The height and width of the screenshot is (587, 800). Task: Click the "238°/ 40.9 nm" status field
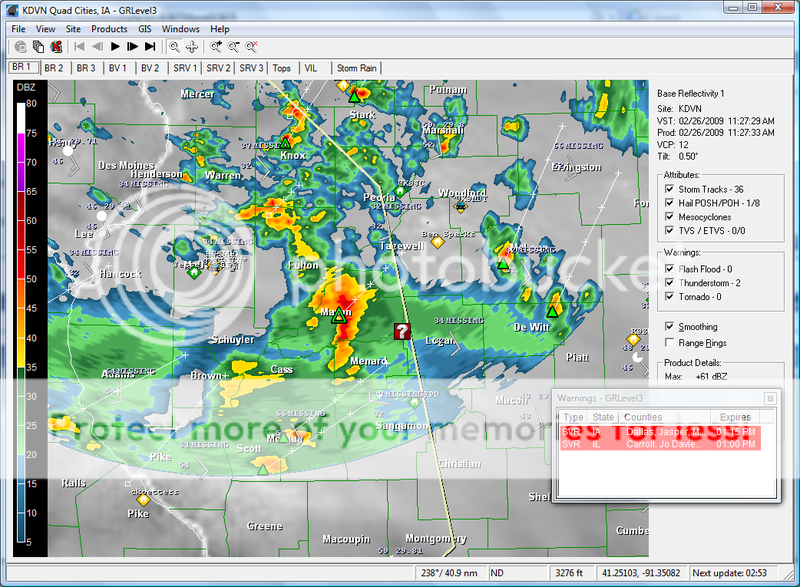click(x=449, y=573)
